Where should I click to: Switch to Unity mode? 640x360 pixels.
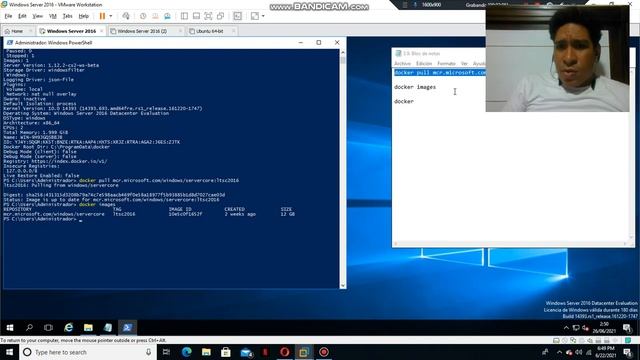tap(220, 16)
